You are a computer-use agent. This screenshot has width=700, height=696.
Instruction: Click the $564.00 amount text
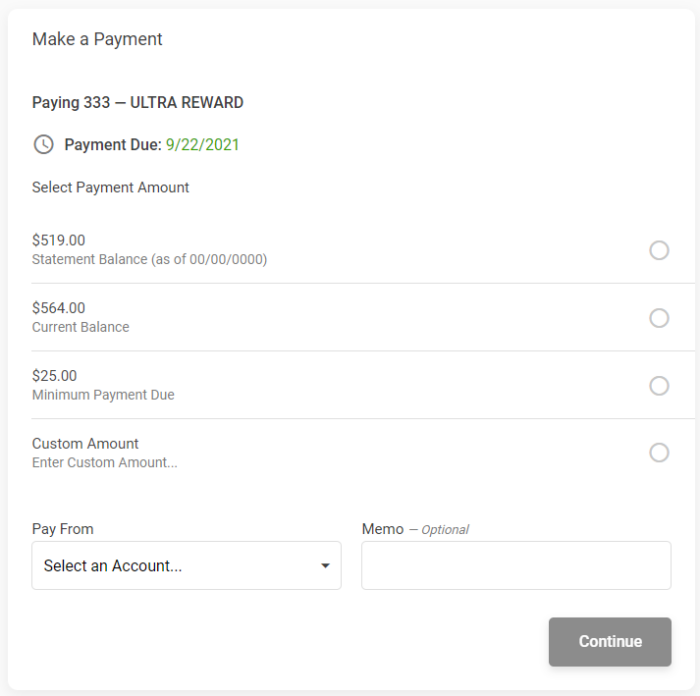[58, 308]
